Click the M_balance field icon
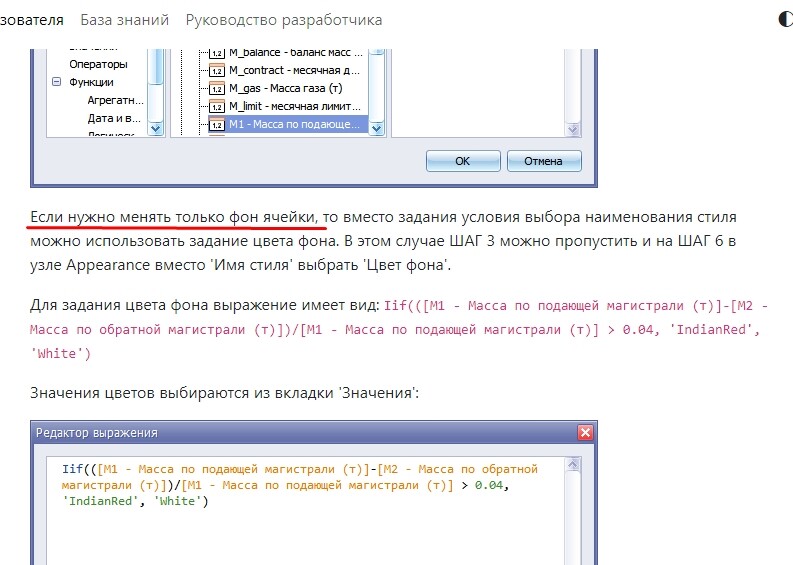 [216, 53]
